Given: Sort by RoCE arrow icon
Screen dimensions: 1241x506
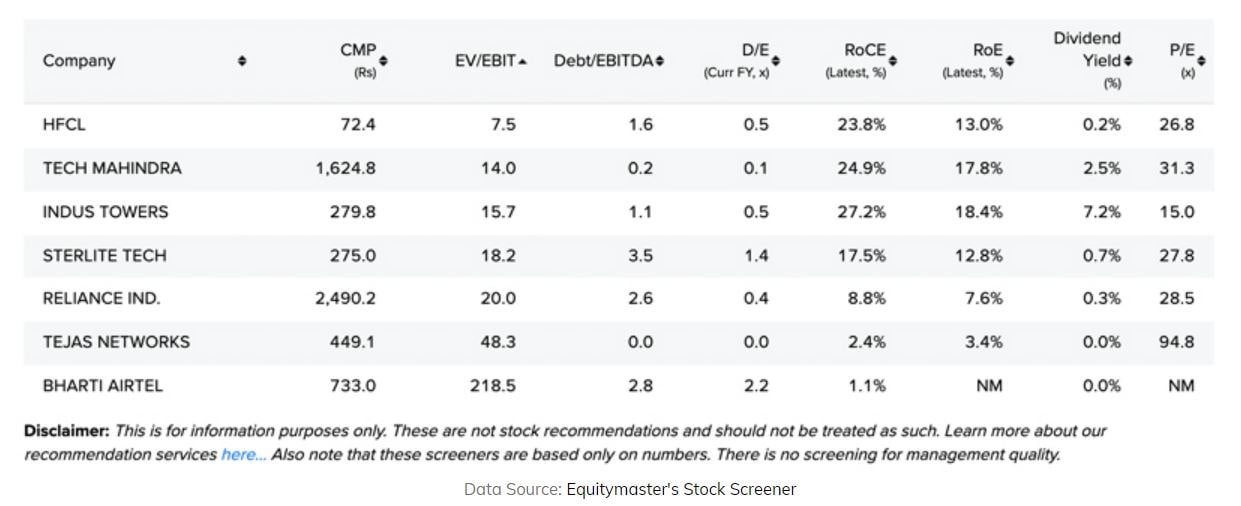Looking at the screenshot, I should (x=893, y=61).
